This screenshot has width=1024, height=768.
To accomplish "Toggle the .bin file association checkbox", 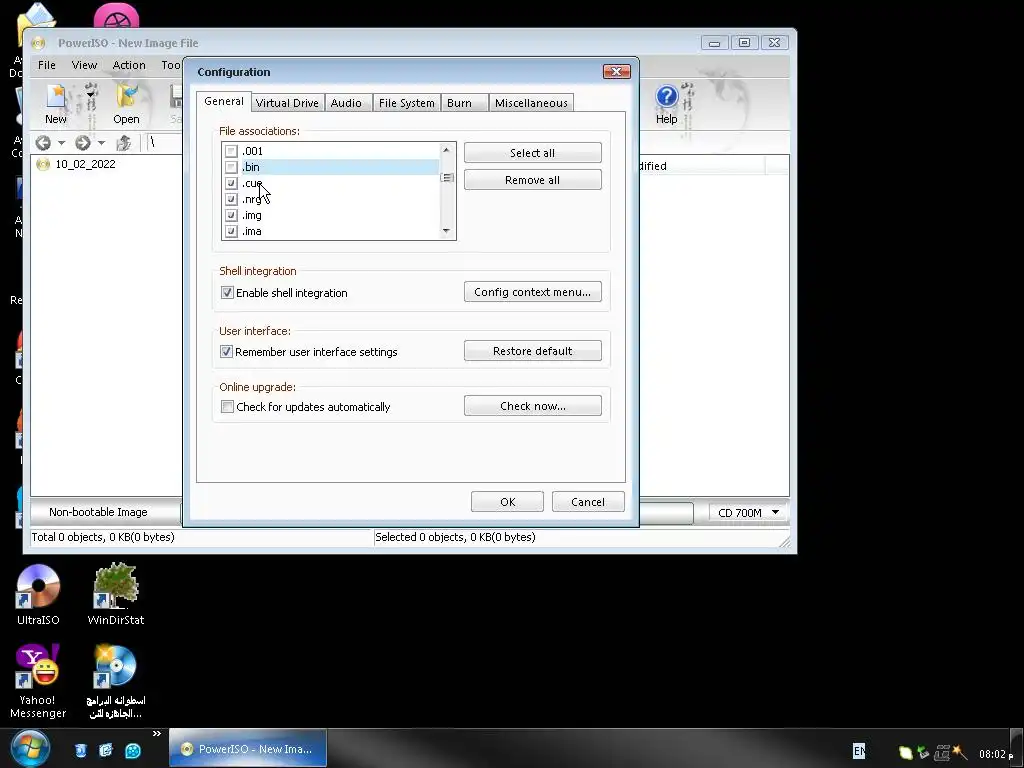I will 231,167.
